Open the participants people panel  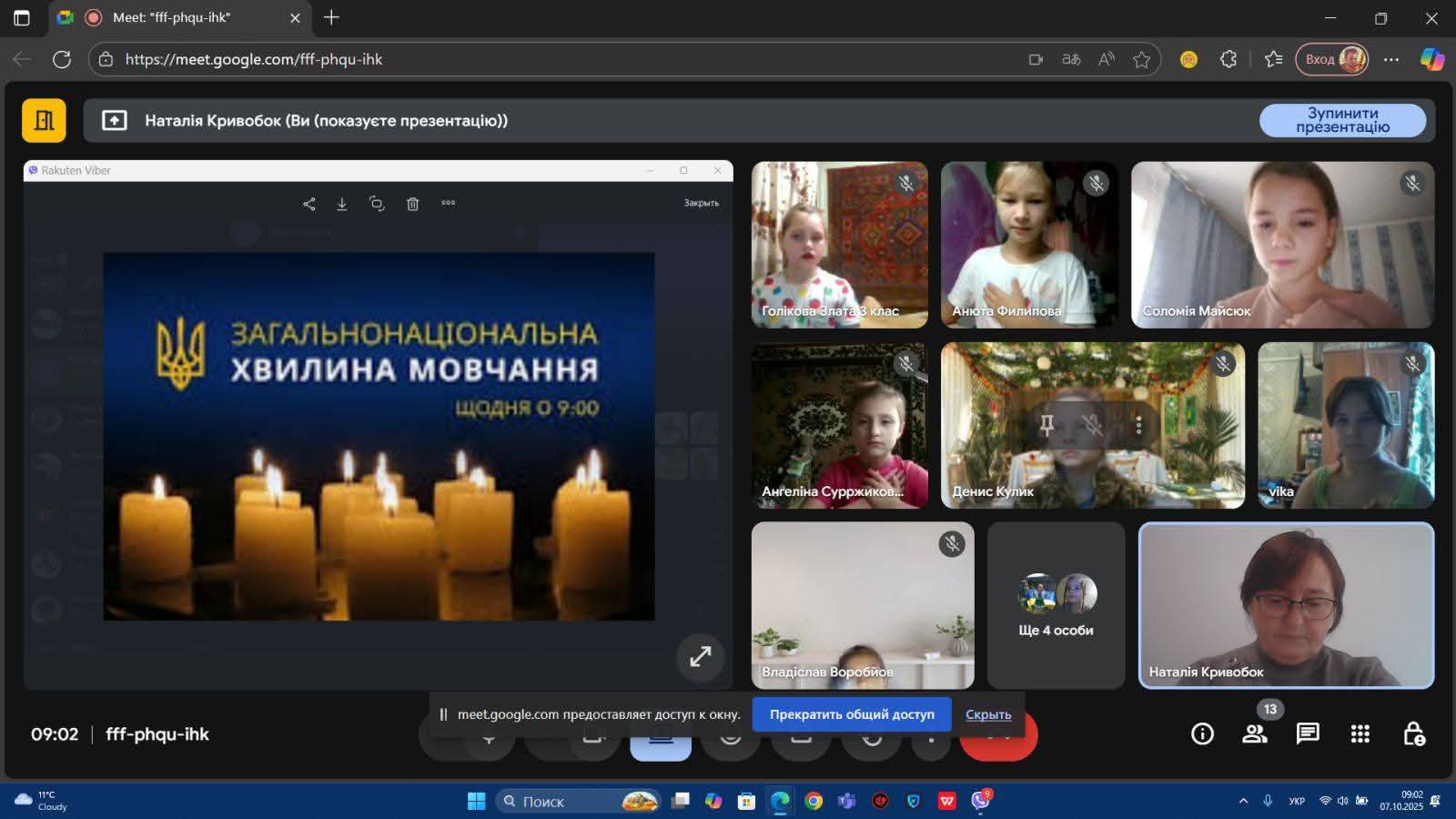pyautogui.click(x=1255, y=733)
